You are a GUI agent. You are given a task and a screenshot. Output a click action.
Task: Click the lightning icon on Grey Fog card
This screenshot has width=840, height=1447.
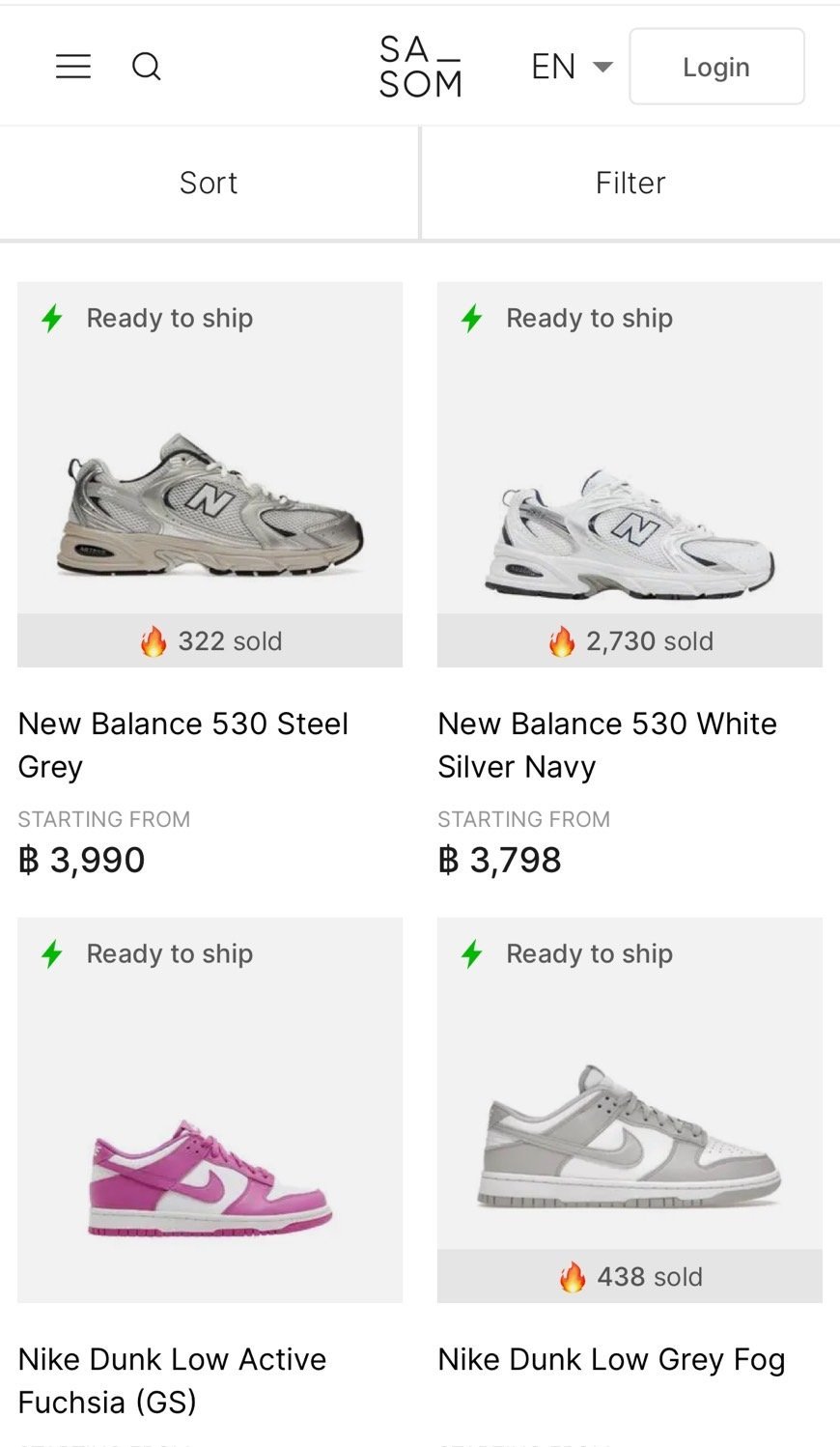(x=472, y=953)
